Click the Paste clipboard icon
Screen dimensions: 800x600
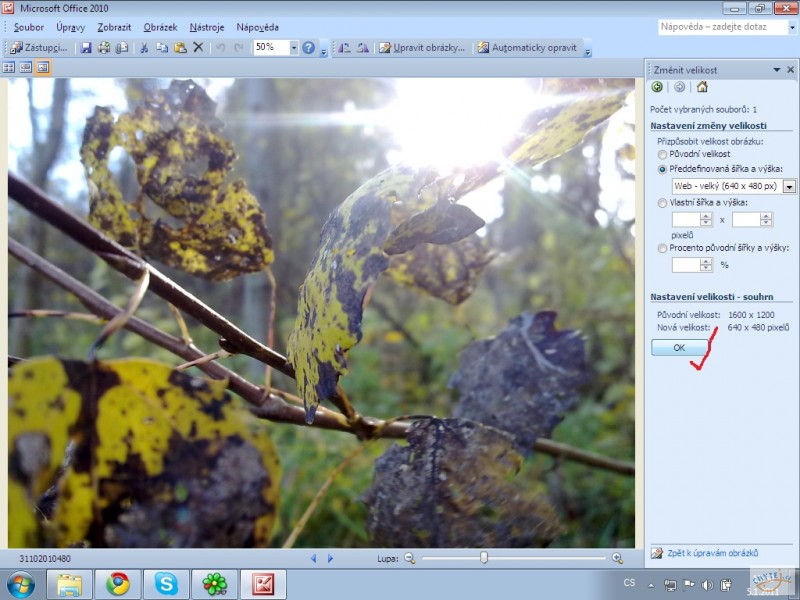pos(180,48)
